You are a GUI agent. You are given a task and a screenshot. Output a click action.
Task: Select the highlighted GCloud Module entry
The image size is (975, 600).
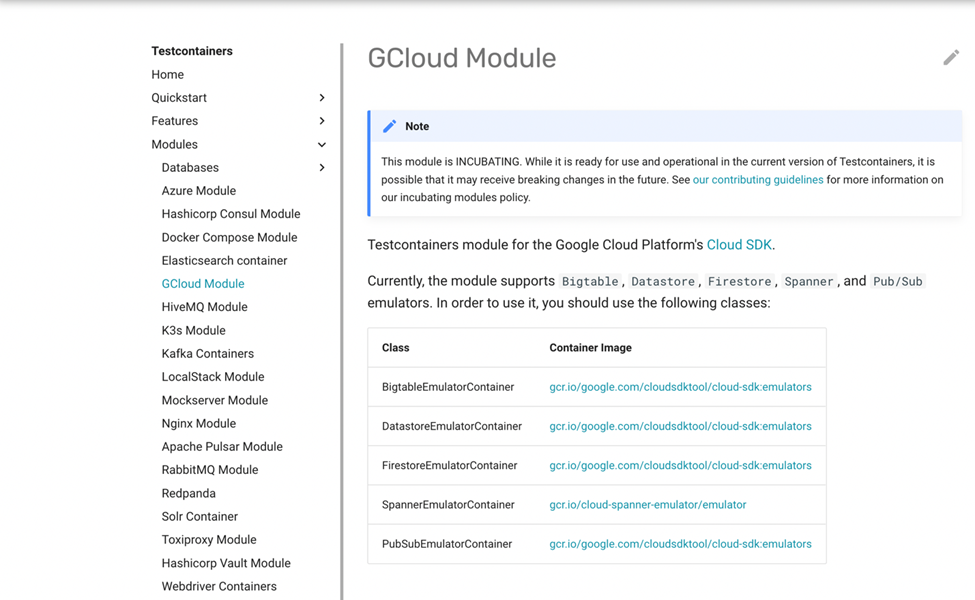[203, 284]
